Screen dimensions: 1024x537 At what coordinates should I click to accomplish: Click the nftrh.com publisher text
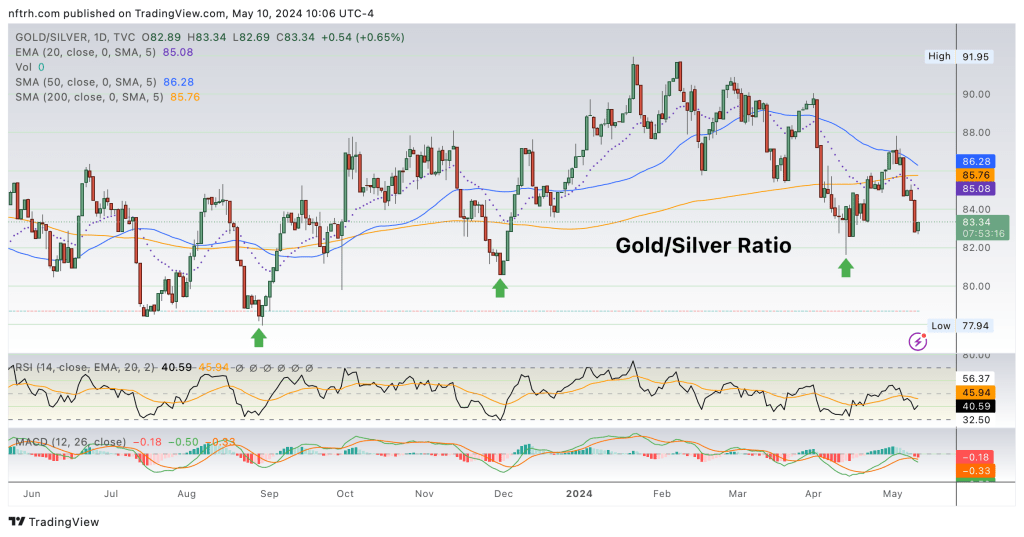pyautogui.click(x=40, y=14)
